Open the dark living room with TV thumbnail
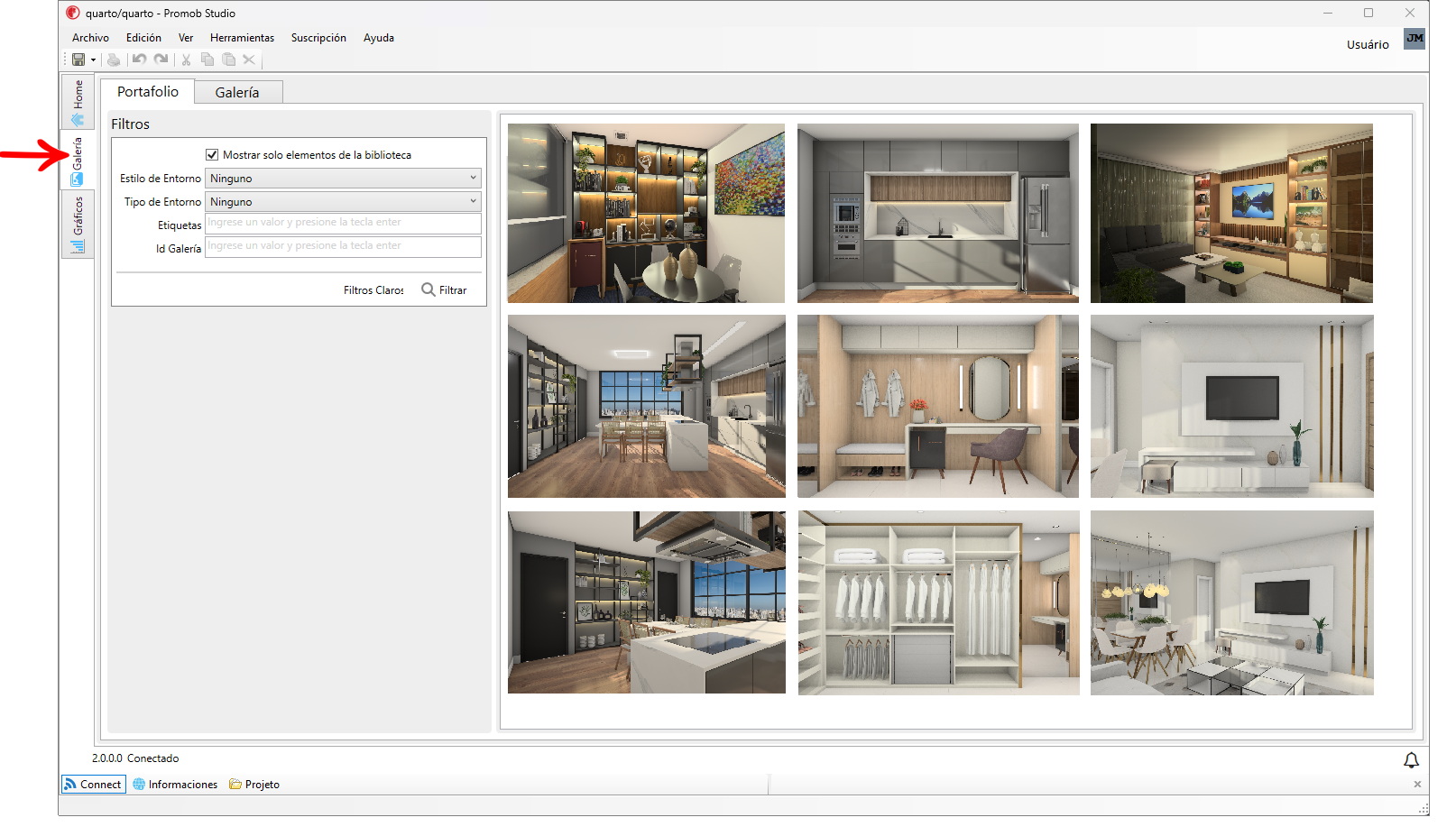 point(1231,213)
